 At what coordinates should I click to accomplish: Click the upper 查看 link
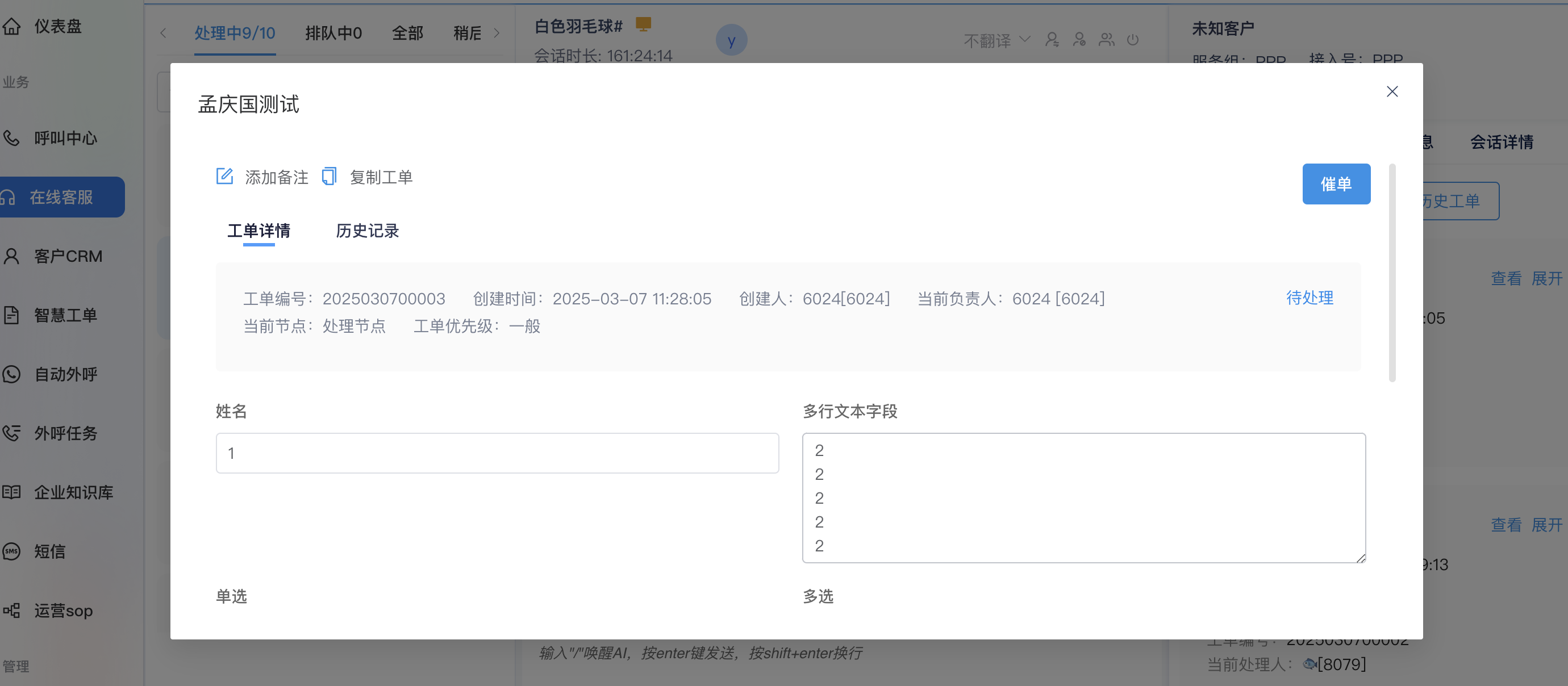point(1506,279)
